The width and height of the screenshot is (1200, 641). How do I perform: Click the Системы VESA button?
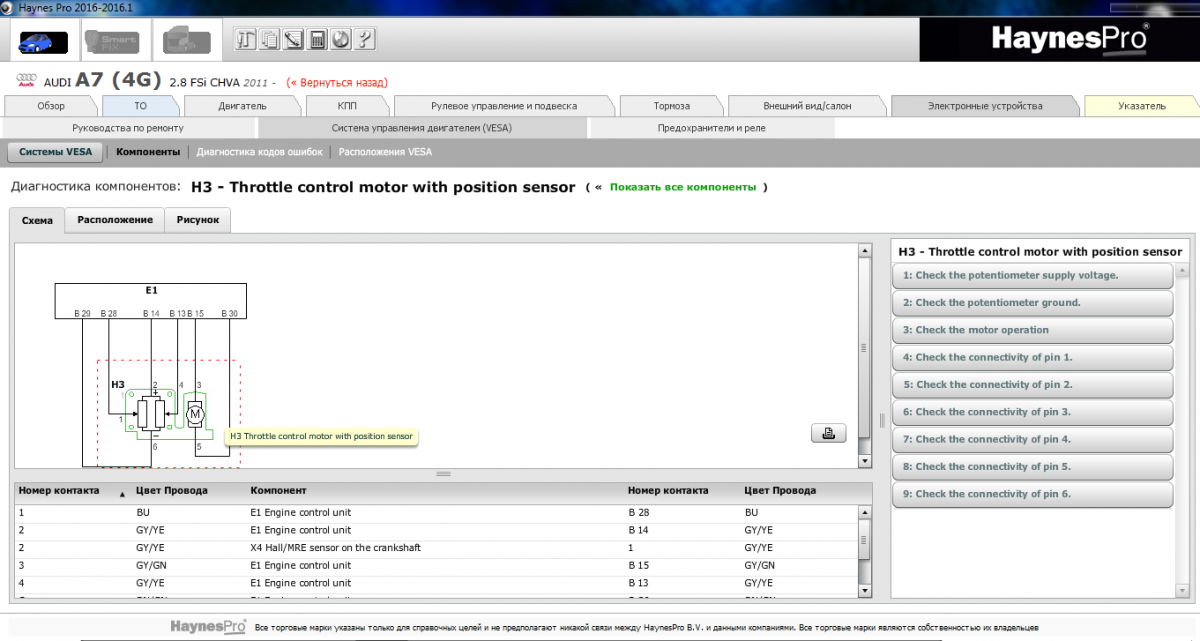tap(54, 152)
